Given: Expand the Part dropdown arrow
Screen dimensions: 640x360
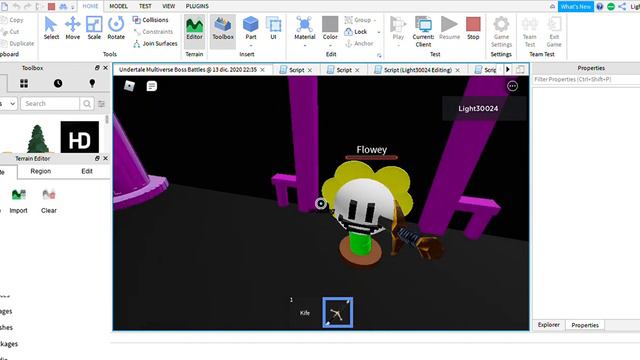Looking at the screenshot, I should [251, 45].
